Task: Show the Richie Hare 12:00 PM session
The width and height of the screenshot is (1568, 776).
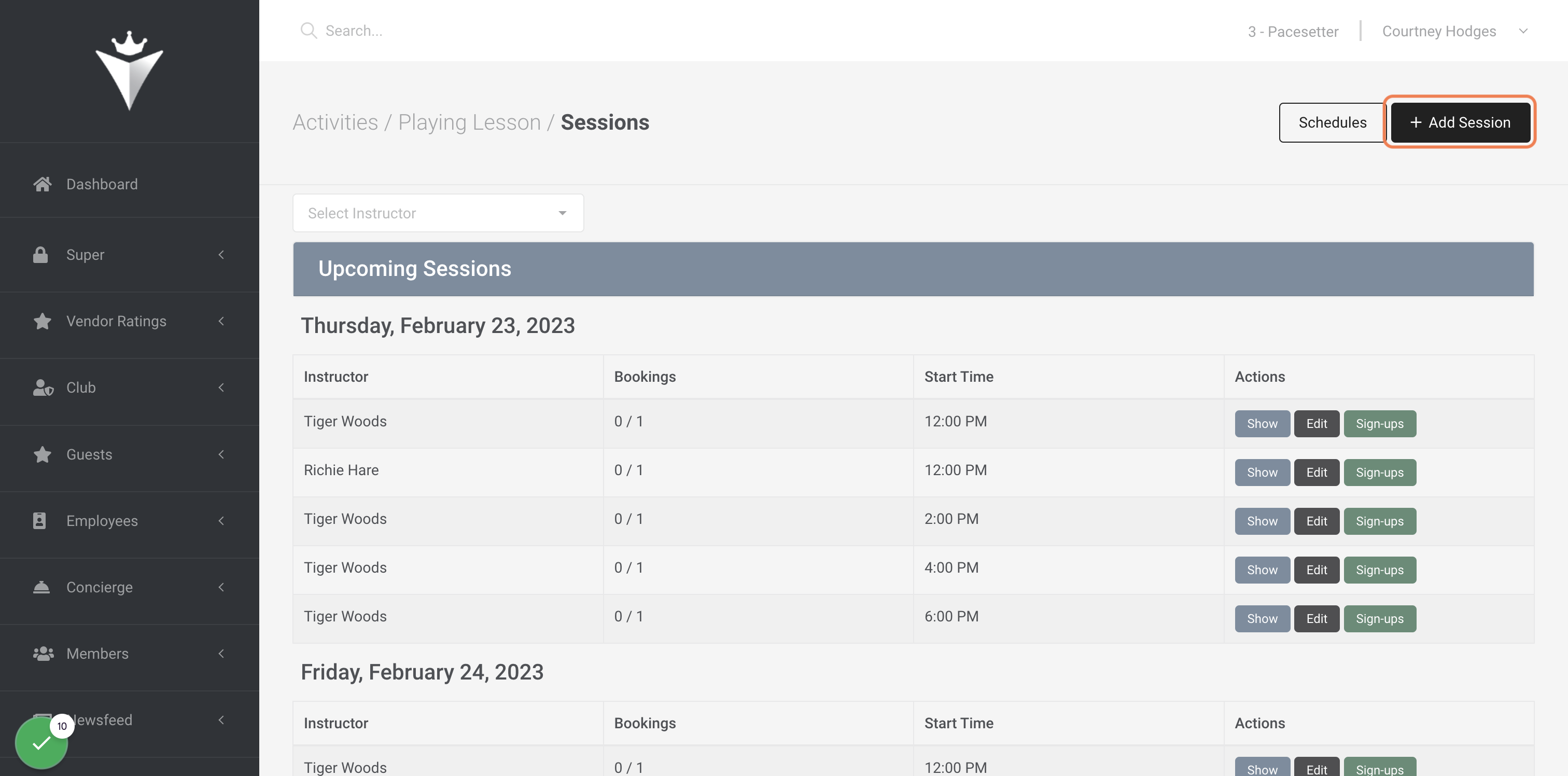Action: (x=1262, y=472)
